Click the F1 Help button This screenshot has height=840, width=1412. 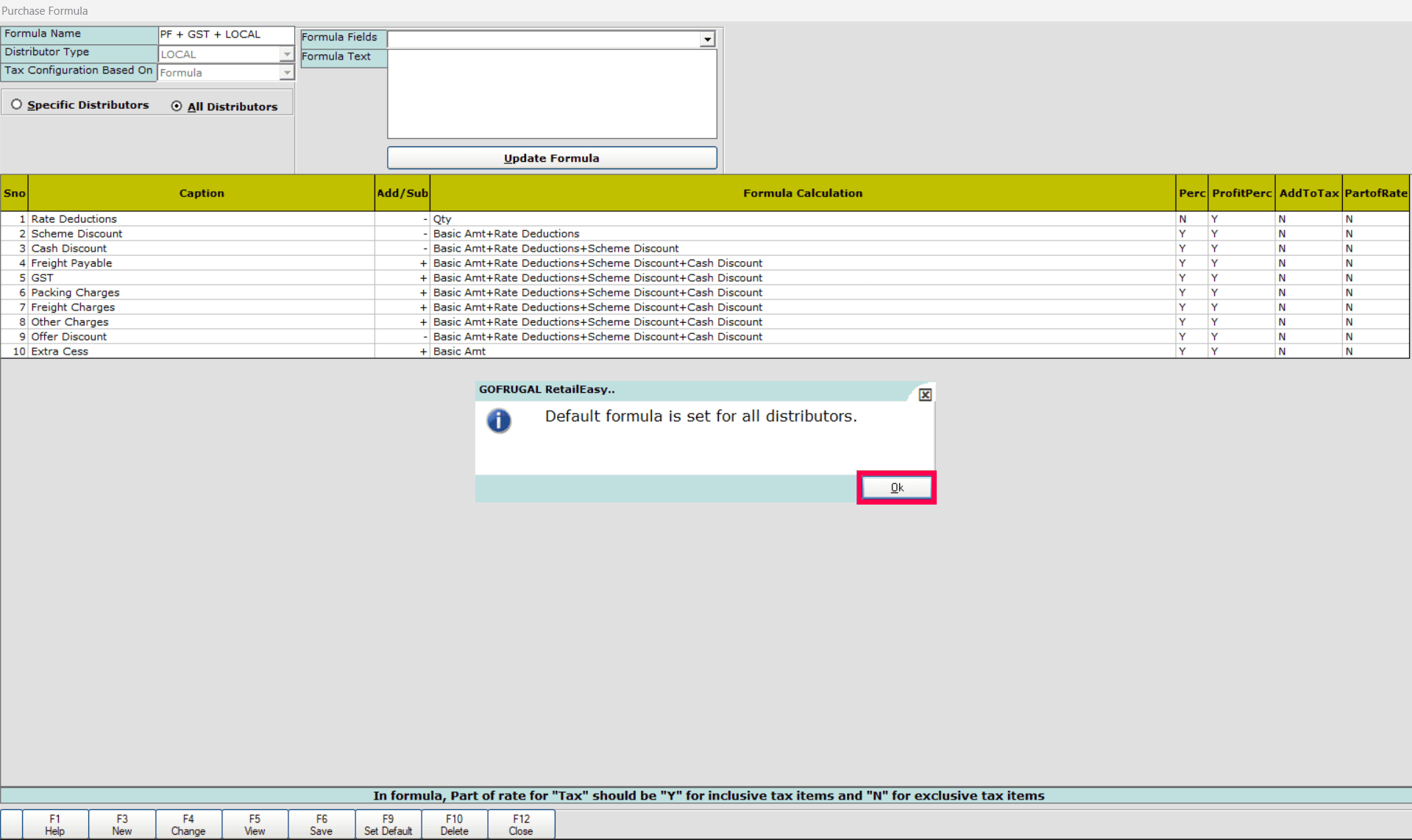click(x=55, y=825)
